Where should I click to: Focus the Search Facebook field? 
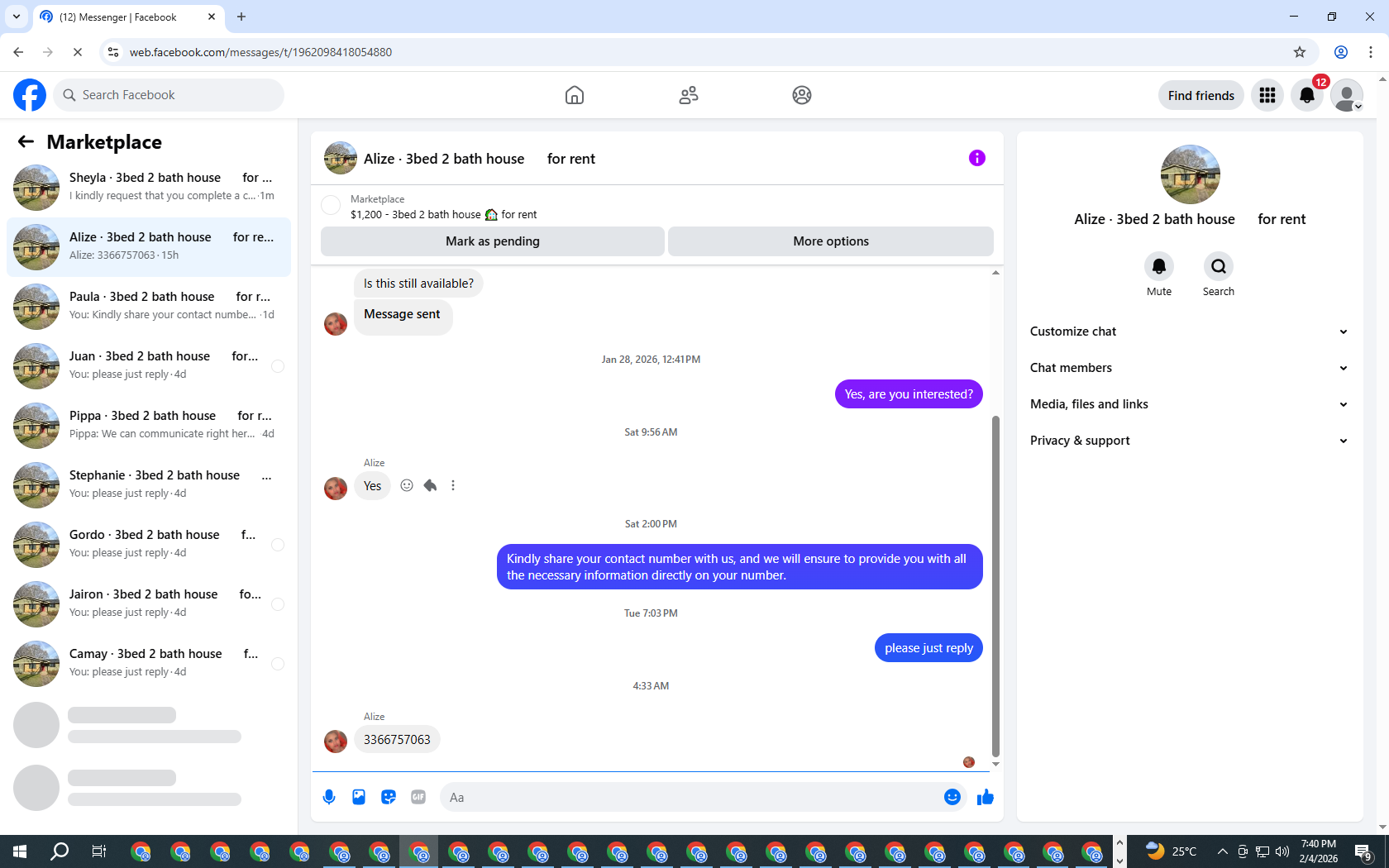pyautogui.click(x=169, y=95)
